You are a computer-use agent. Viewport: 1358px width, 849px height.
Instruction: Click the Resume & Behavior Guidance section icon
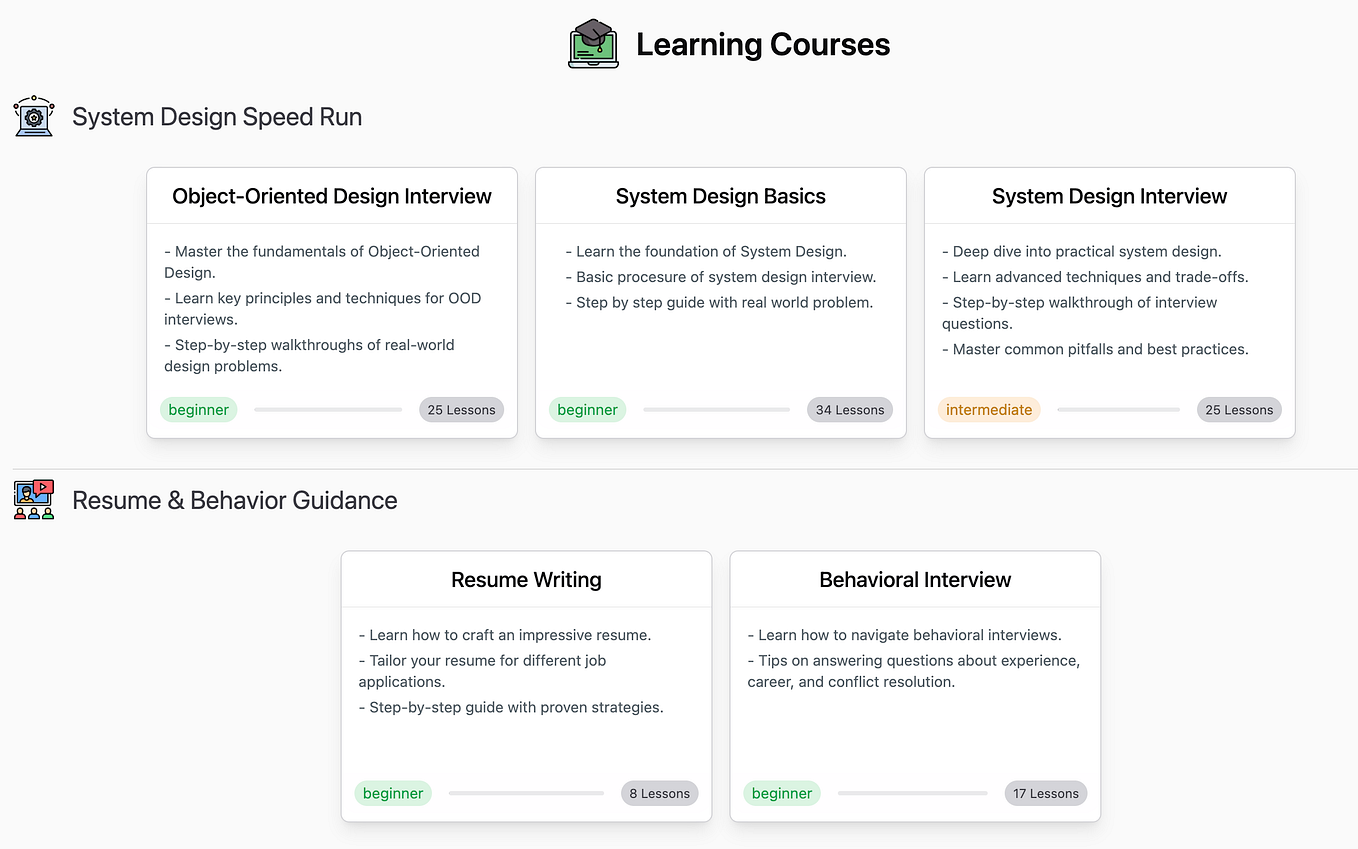(33, 499)
